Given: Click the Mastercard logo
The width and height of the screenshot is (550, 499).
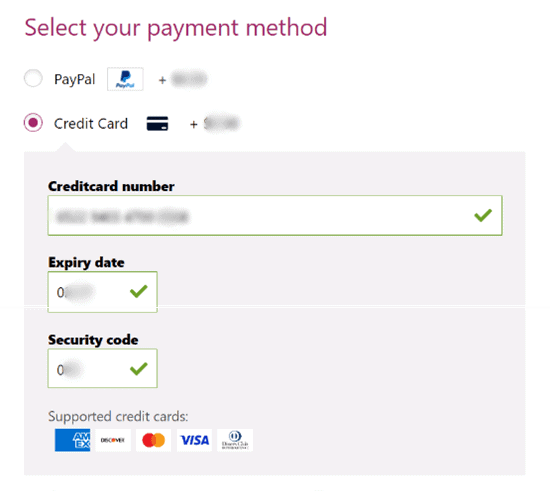Looking at the screenshot, I should pos(154,440).
